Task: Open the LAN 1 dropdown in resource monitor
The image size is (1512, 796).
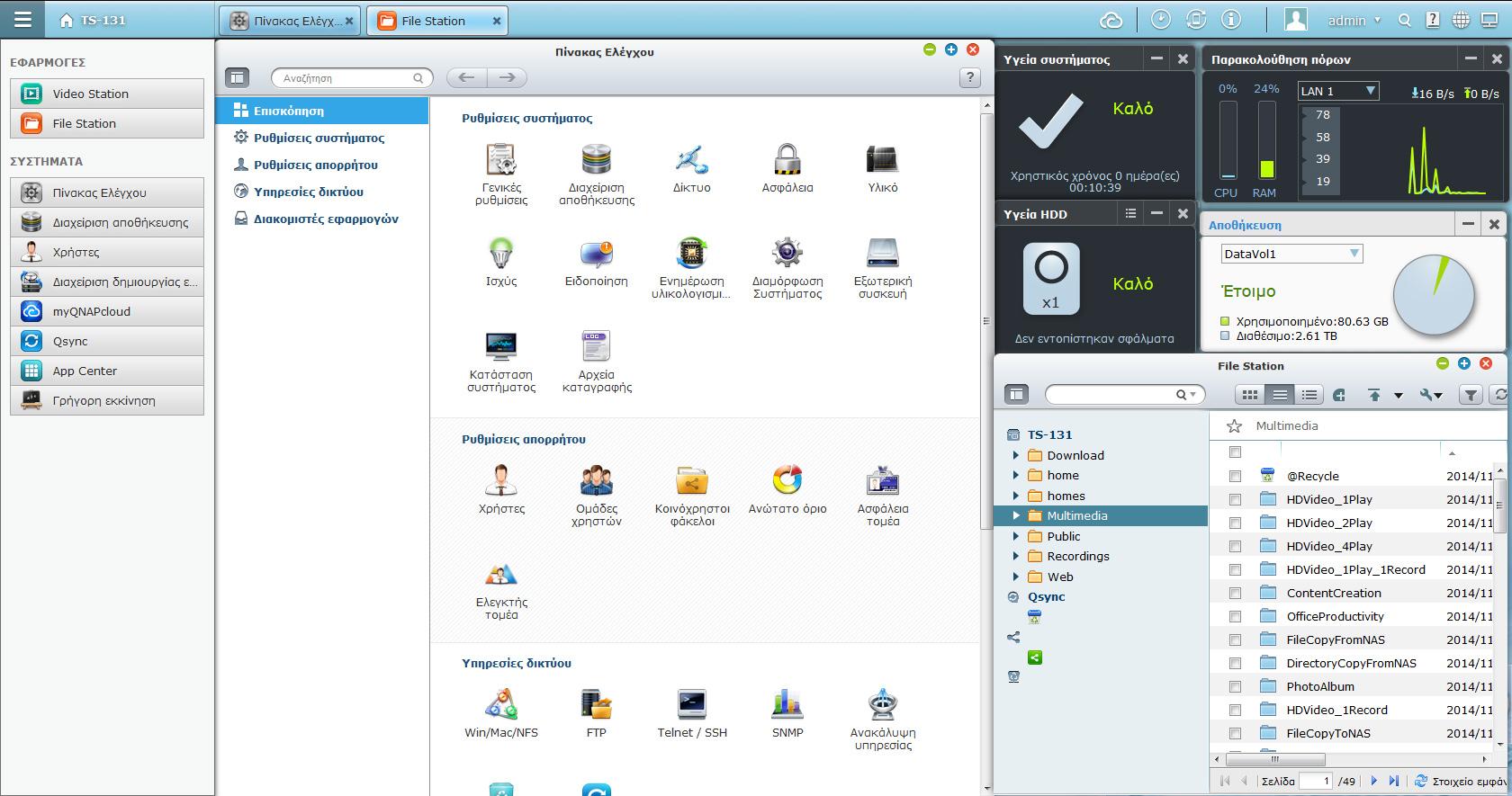Action: 1337,91
